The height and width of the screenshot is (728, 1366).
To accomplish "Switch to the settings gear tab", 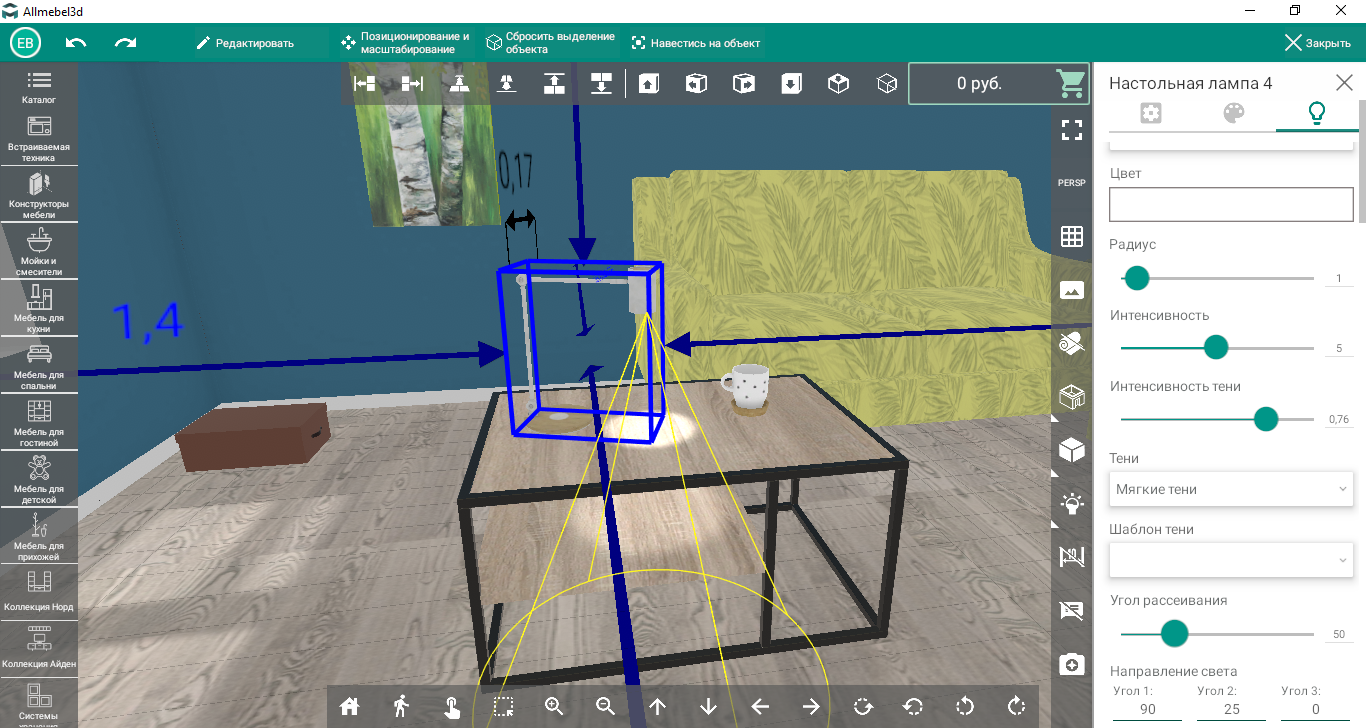I will click(1151, 113).
